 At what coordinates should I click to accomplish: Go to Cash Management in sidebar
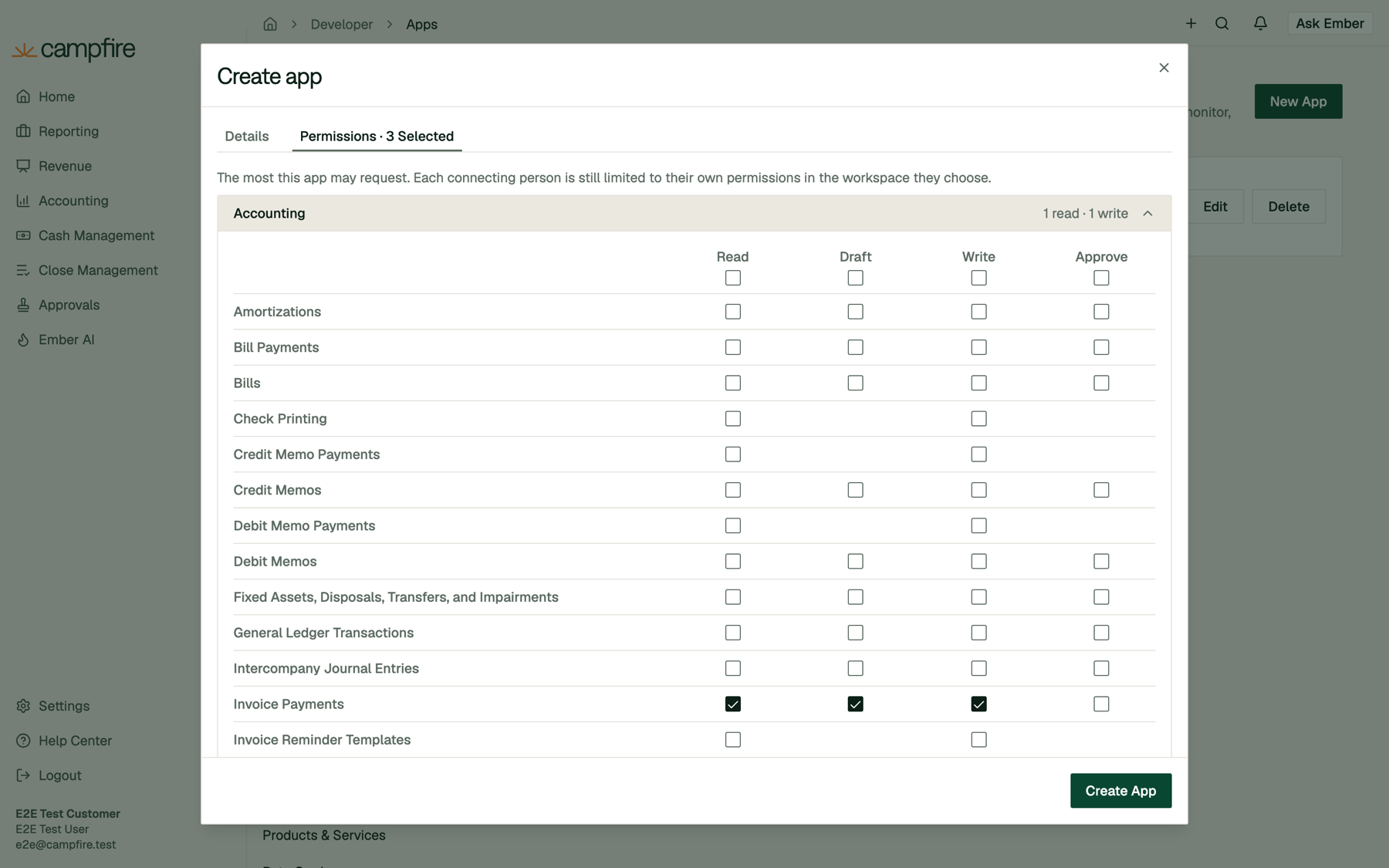point(96,235)
